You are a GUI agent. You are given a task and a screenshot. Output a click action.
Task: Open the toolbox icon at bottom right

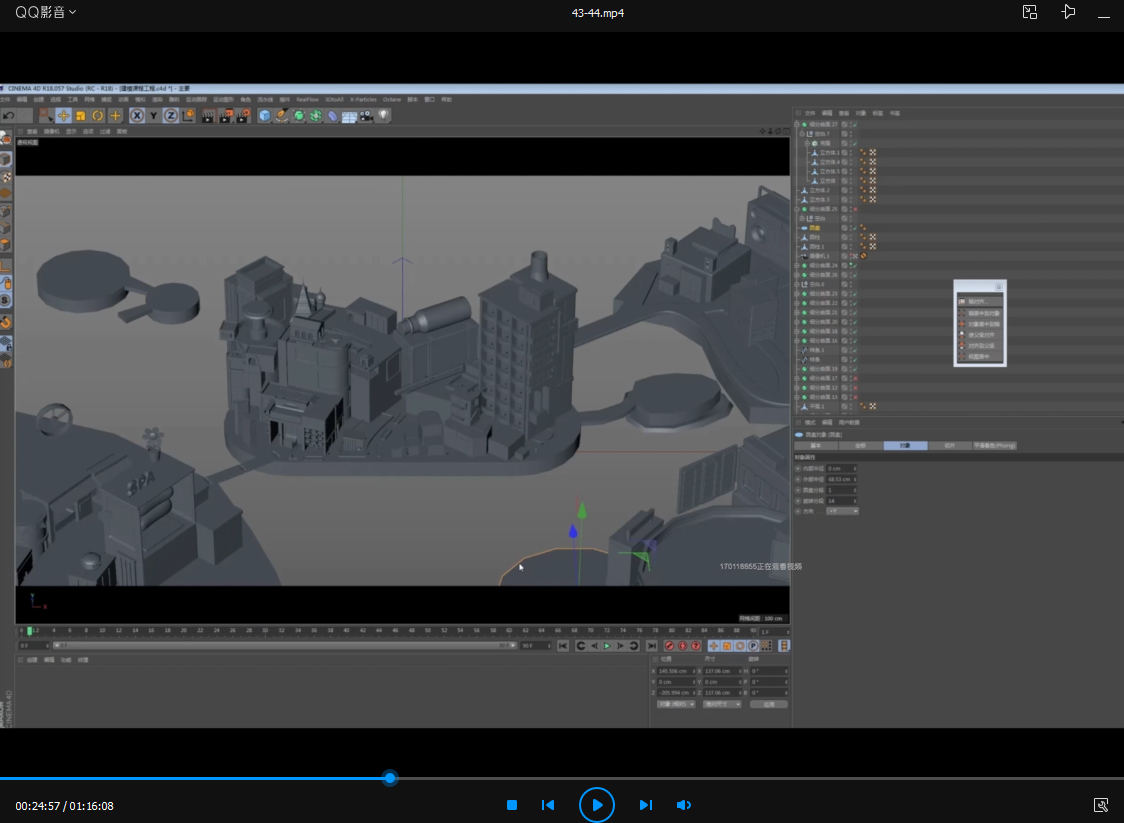pyautogui.click(x=1101, y=805)
